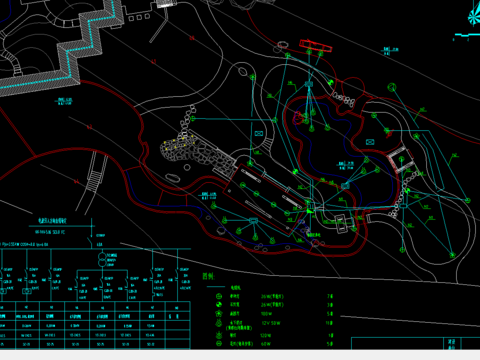The image size is (480, 360).
Task: Click the cyan rectangle junction box left of pond
Action: tap(259, 133)
